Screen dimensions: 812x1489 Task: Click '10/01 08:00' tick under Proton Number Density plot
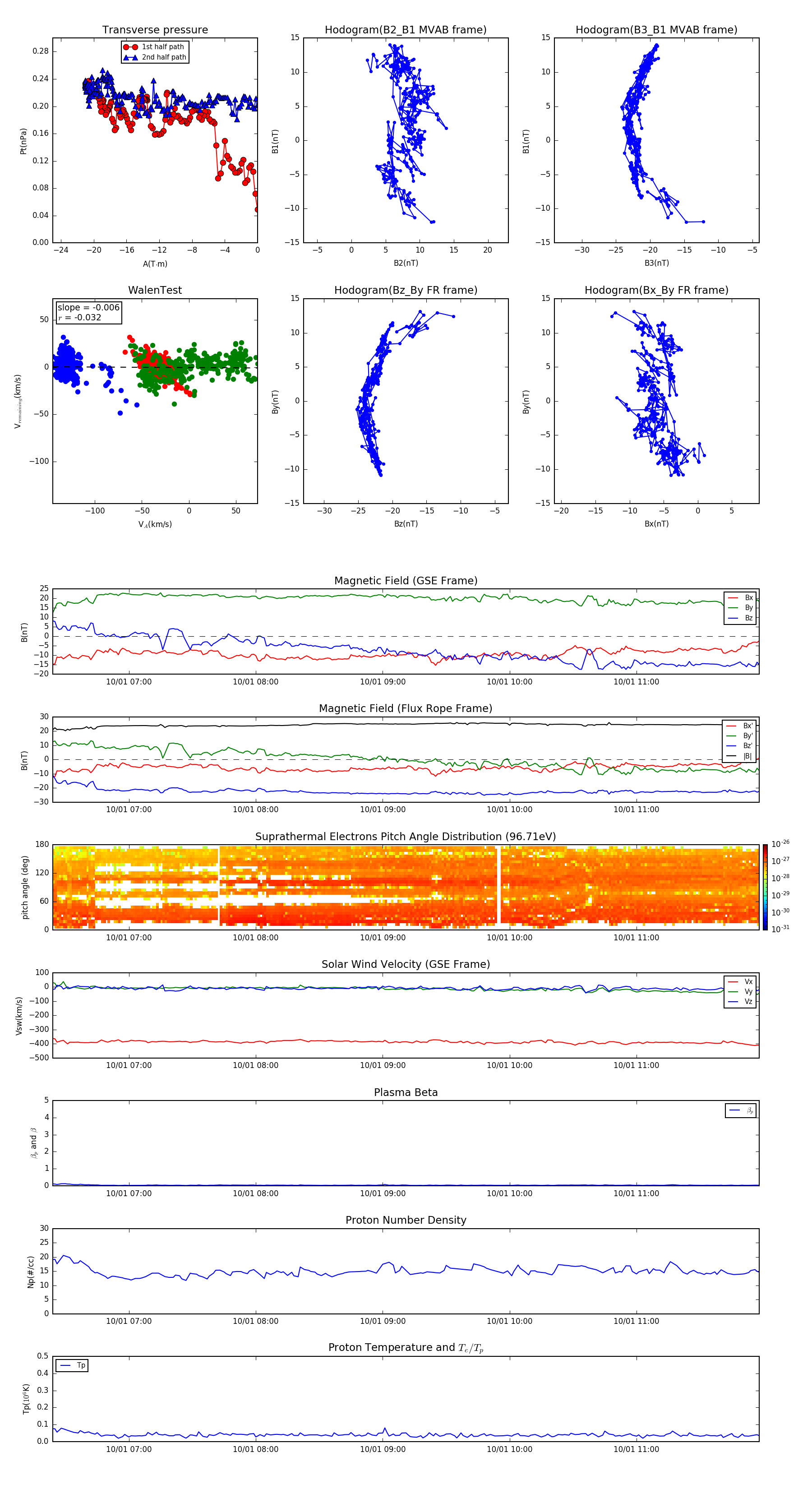[255, 1321]
